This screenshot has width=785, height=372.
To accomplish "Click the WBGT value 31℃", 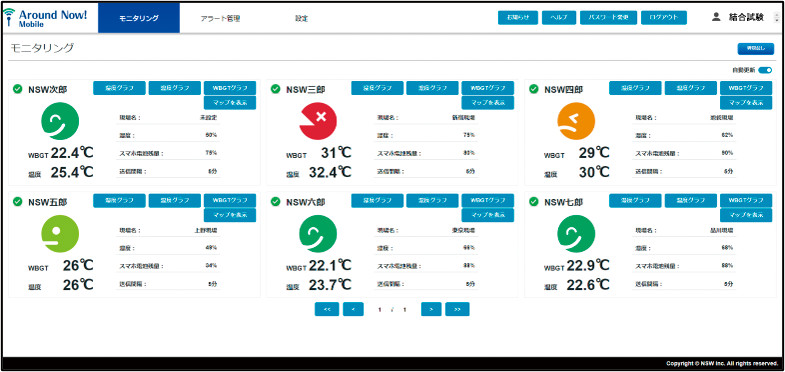I will coord(336,152).
